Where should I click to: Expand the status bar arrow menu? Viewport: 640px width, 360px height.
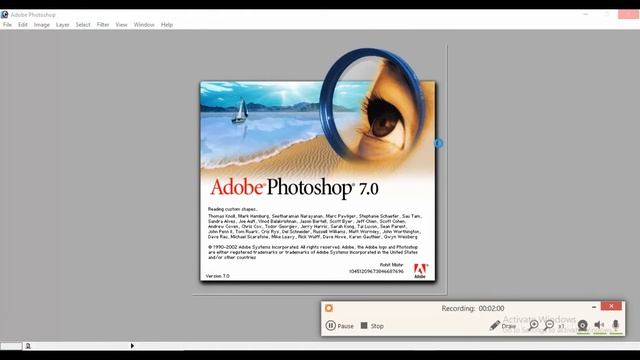(132, 346)
